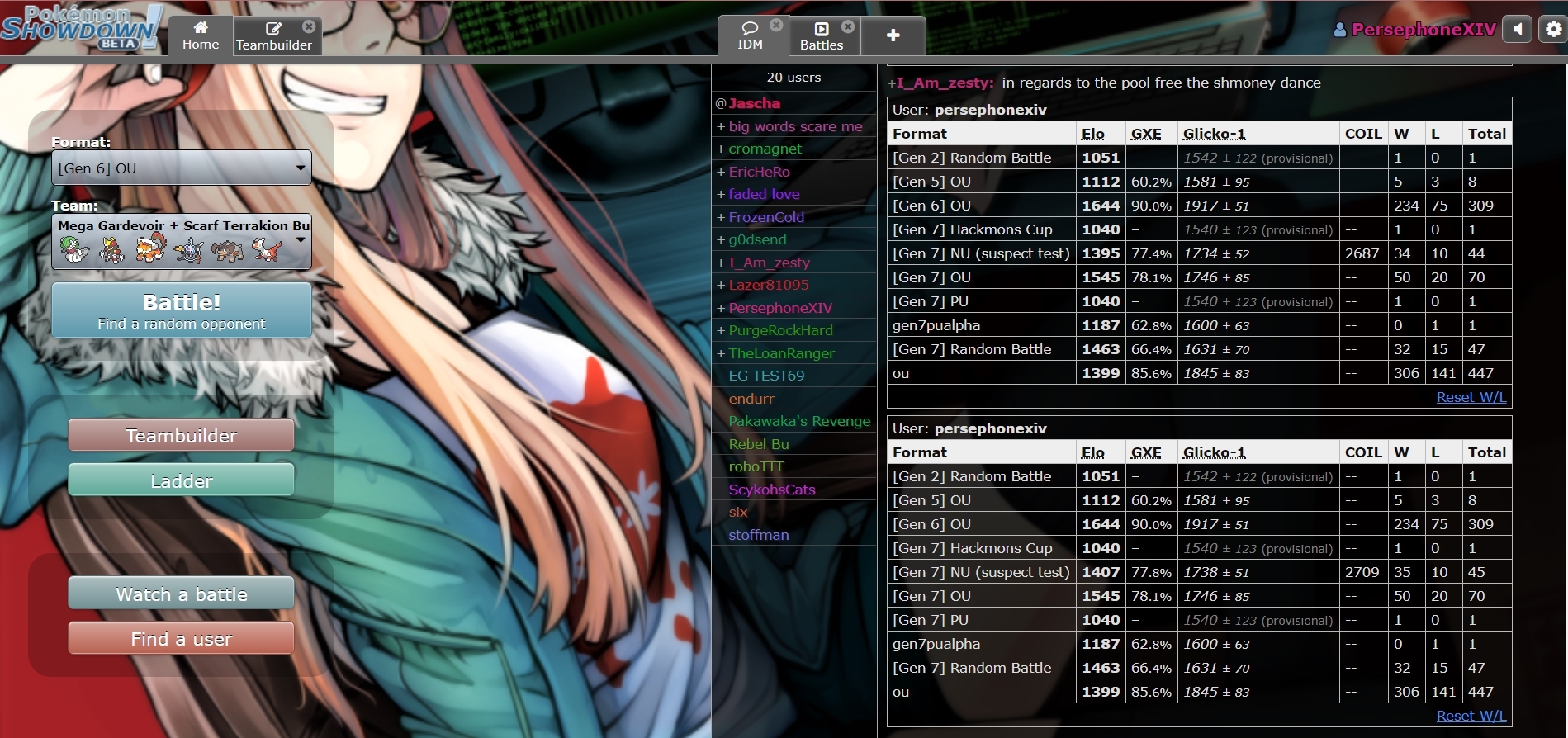Select user Lazer81095 in the user list
Screen dimensions: 1568x738
pos(794,285)
